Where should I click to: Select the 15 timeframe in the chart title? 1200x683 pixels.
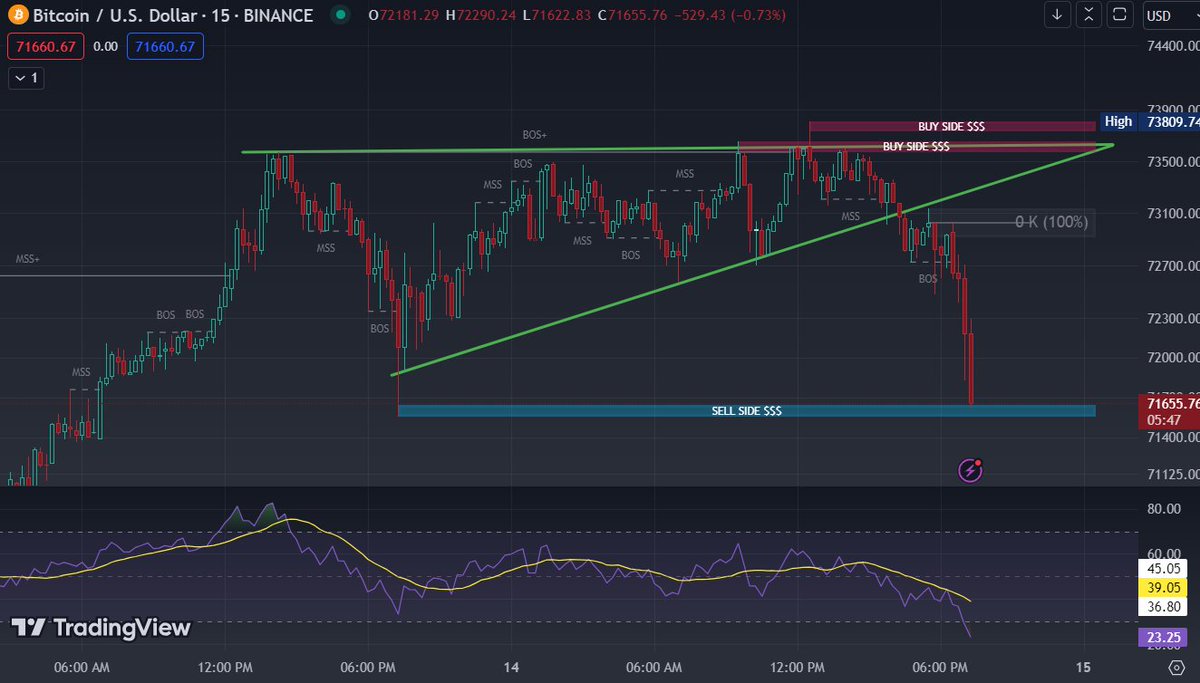[x=222, y=15]
